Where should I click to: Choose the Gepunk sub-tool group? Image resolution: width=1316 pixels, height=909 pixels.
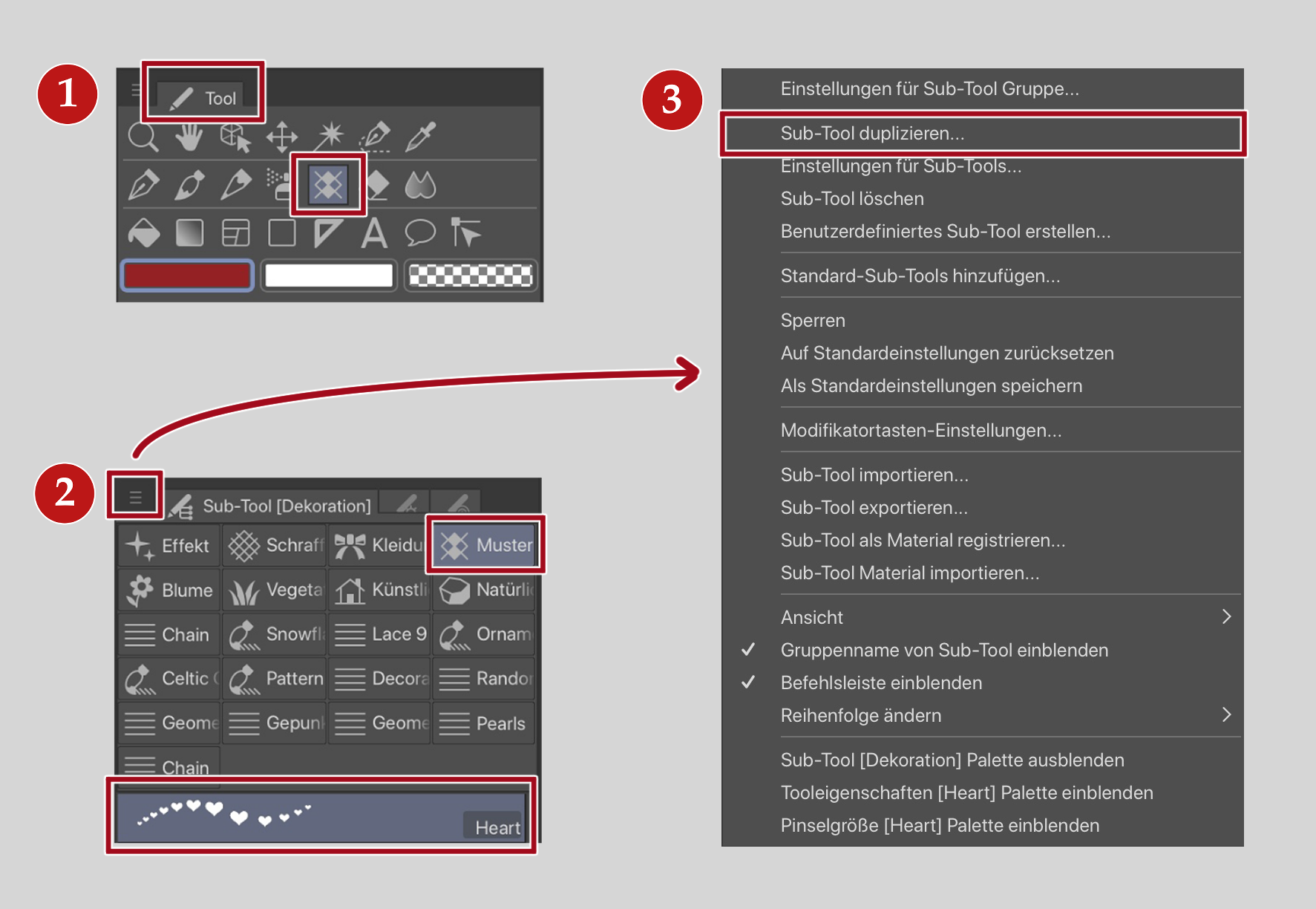(x=275, y=723)
